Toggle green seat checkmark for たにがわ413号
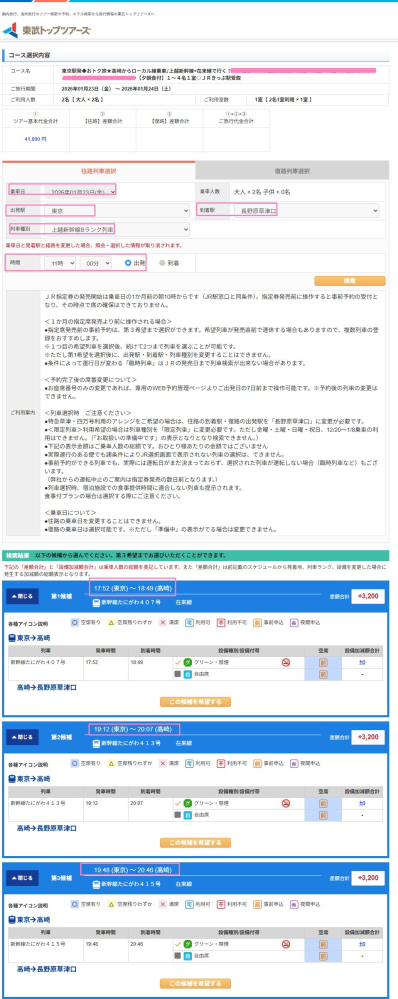Screen dimensions: 398x999 [178, 803]
